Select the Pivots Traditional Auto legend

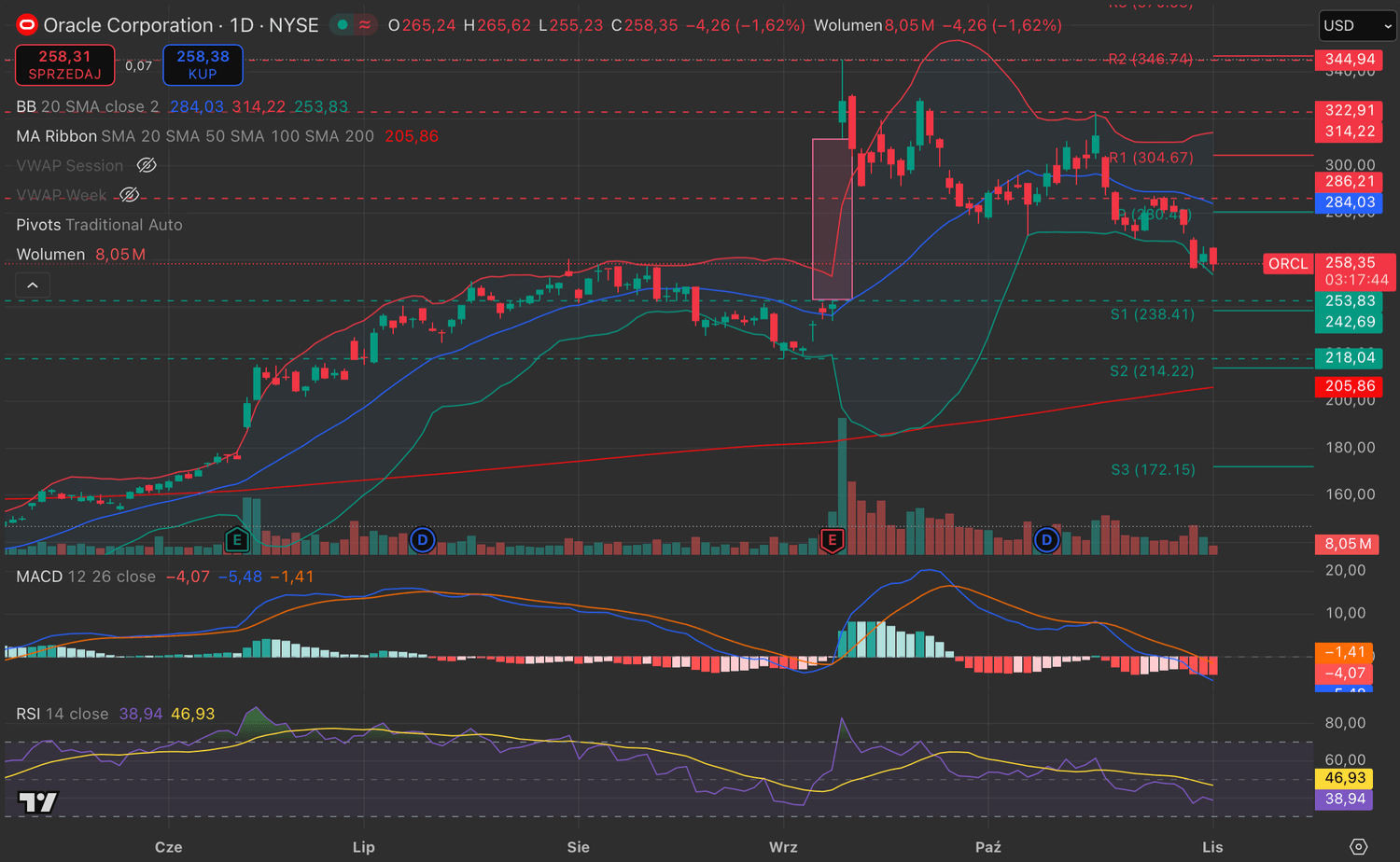click(x=99, y=225)
